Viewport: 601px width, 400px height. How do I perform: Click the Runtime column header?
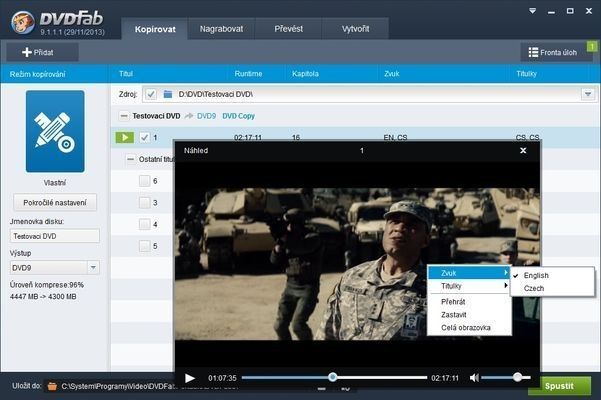click(248, 74)
